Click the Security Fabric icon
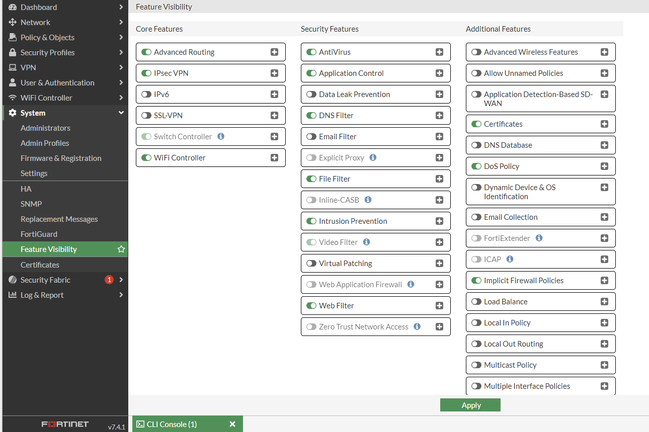The height and width of the screenshot is (432, 649). pyautogui.click(x=12, y=280)
